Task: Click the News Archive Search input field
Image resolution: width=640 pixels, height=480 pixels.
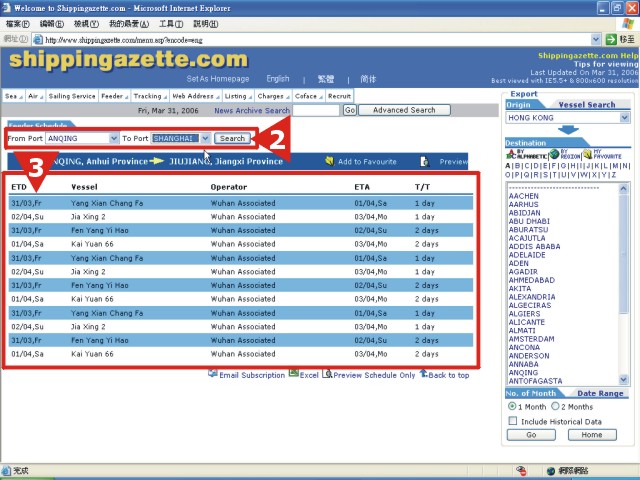Action: click(316, 110)
